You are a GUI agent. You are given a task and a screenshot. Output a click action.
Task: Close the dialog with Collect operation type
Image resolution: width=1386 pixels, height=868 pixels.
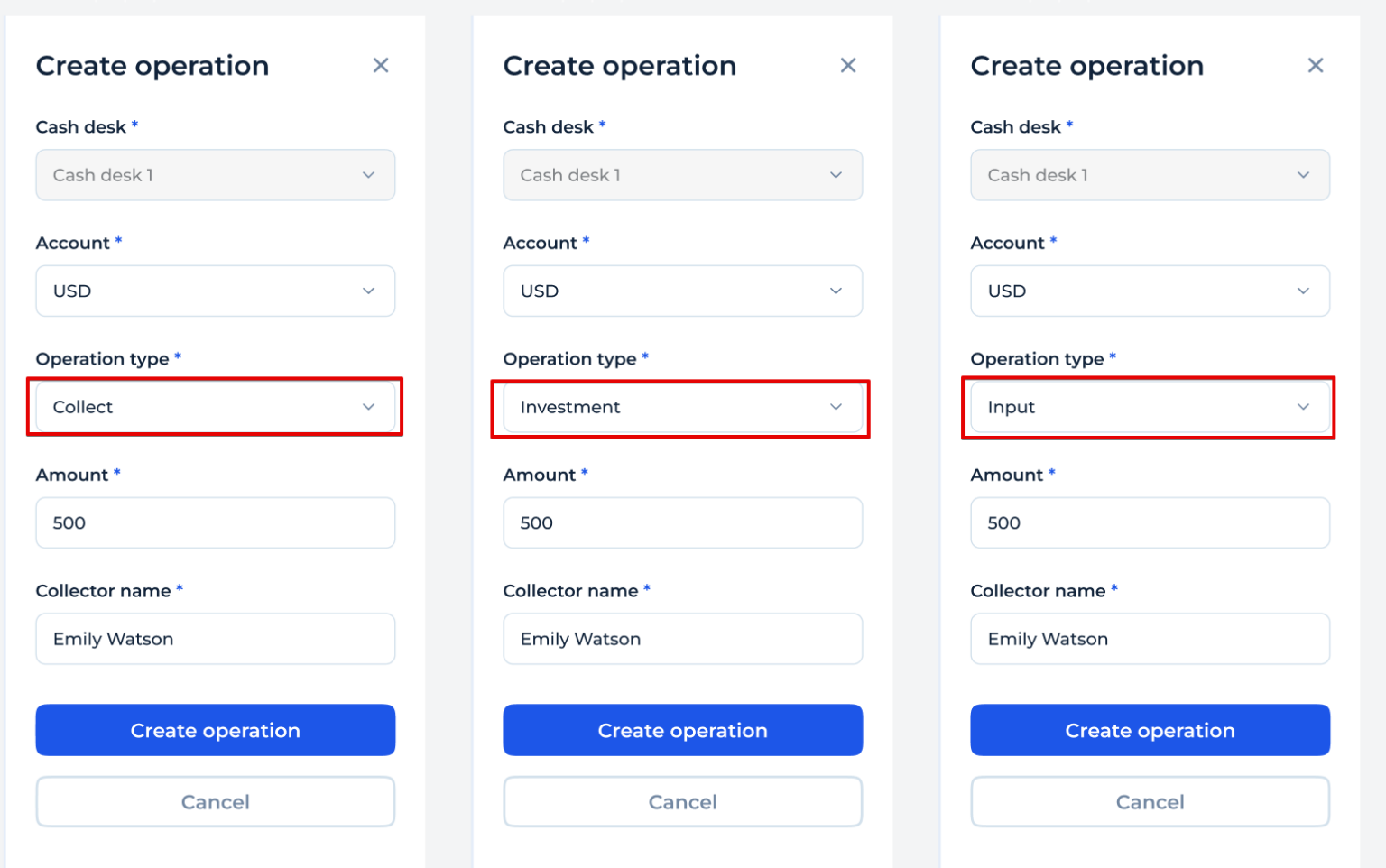381,65
